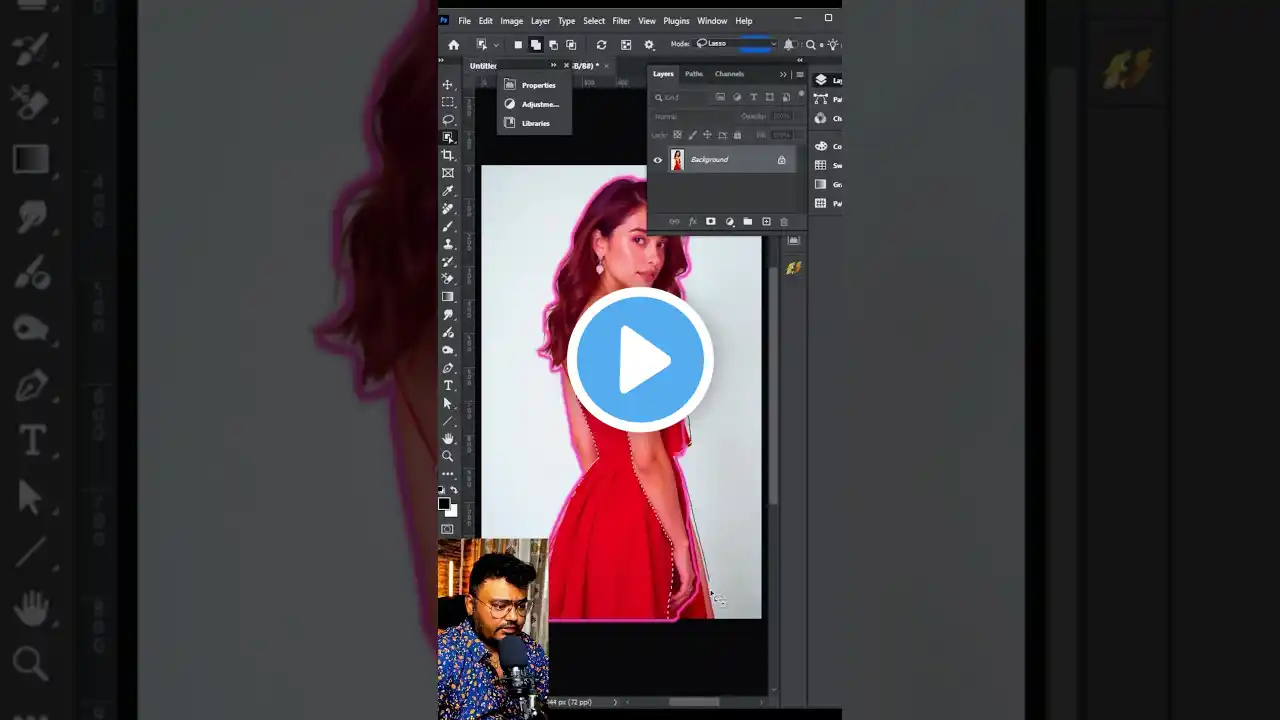
Task: Open the options bar gear settings
Action: (x=649, y=45)
